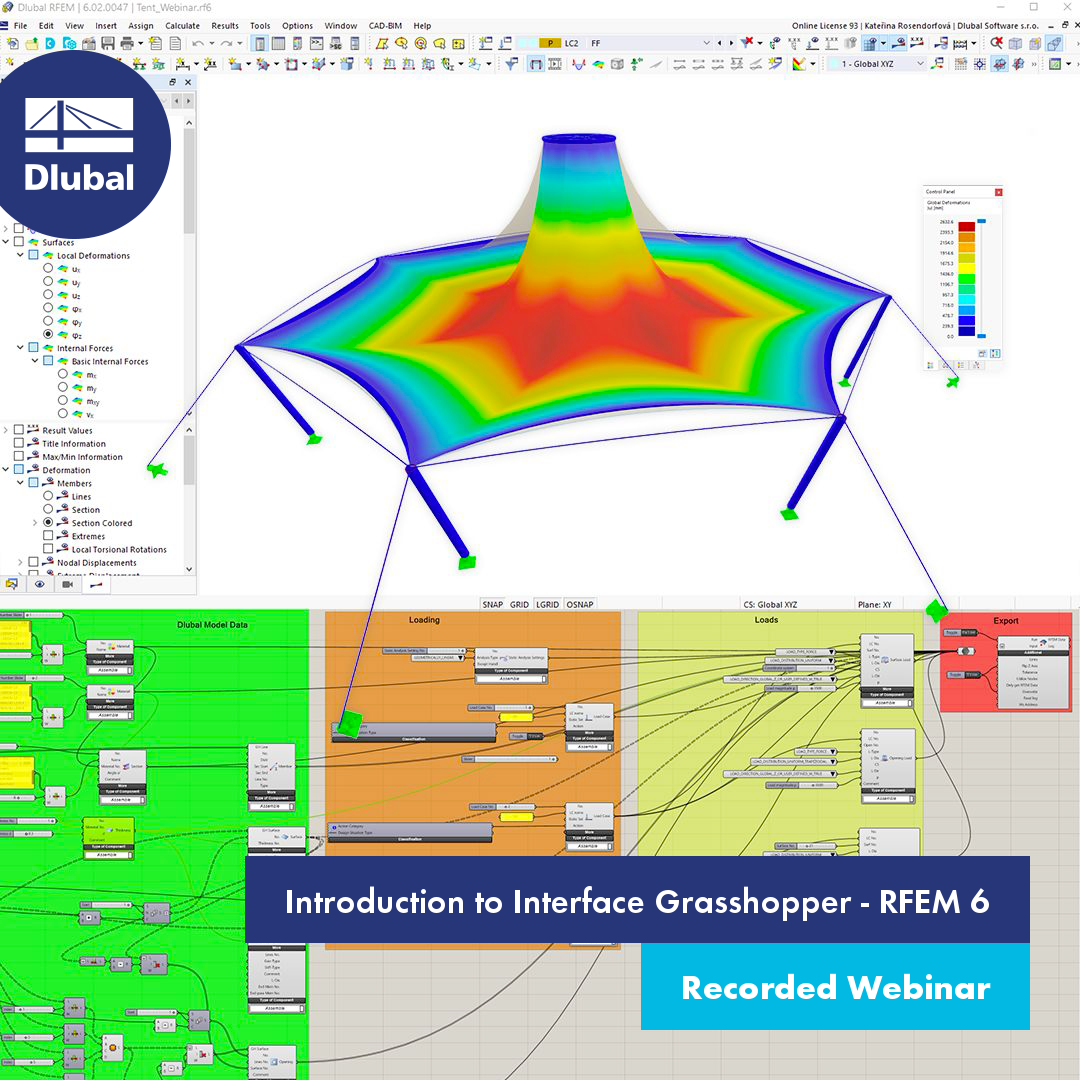
Task: Enable the Result Values checkbox
Action: coord(19,430)
